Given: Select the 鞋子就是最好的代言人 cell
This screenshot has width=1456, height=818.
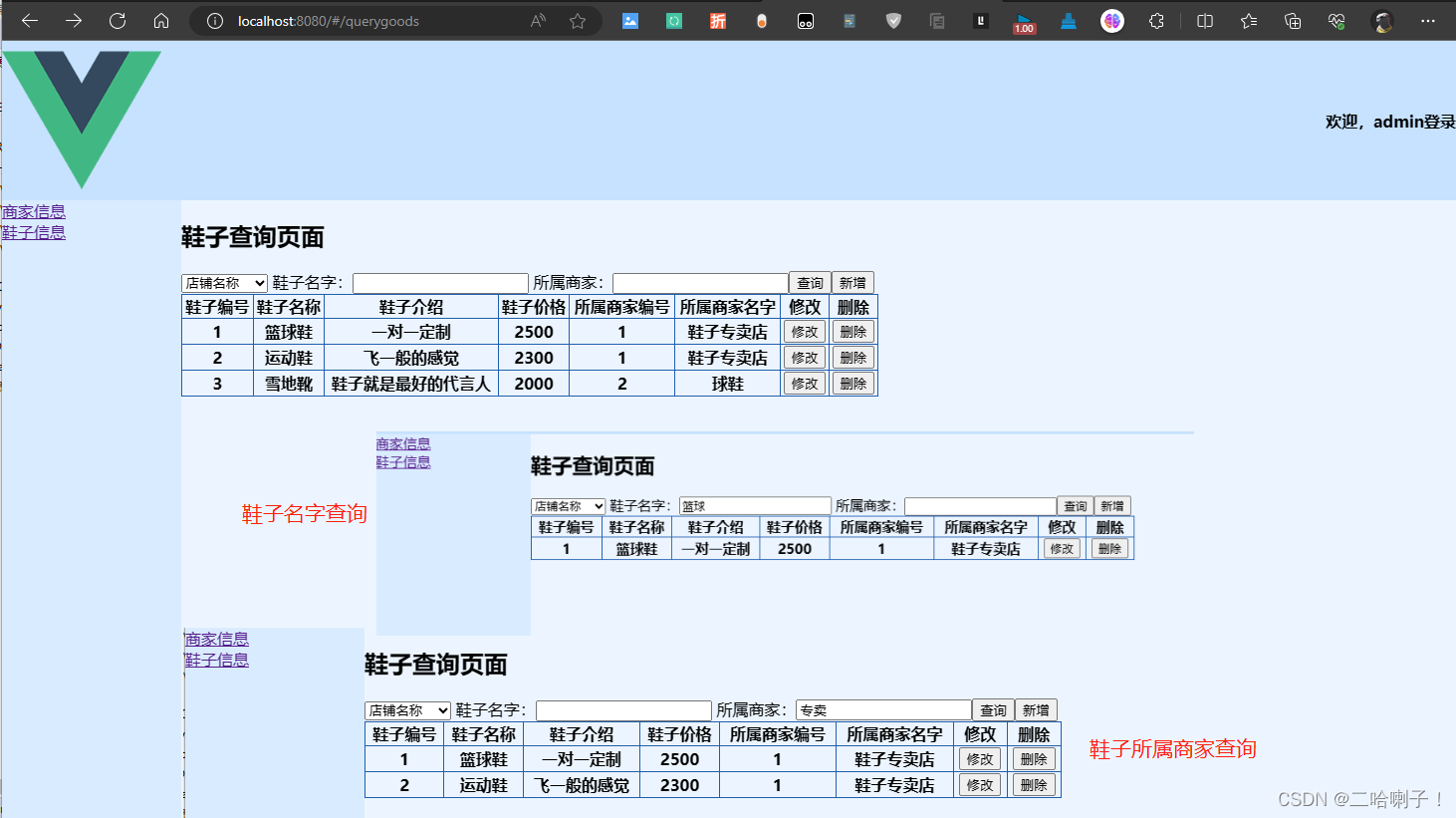Looking at the screenshot, I should tap(411, 384).
